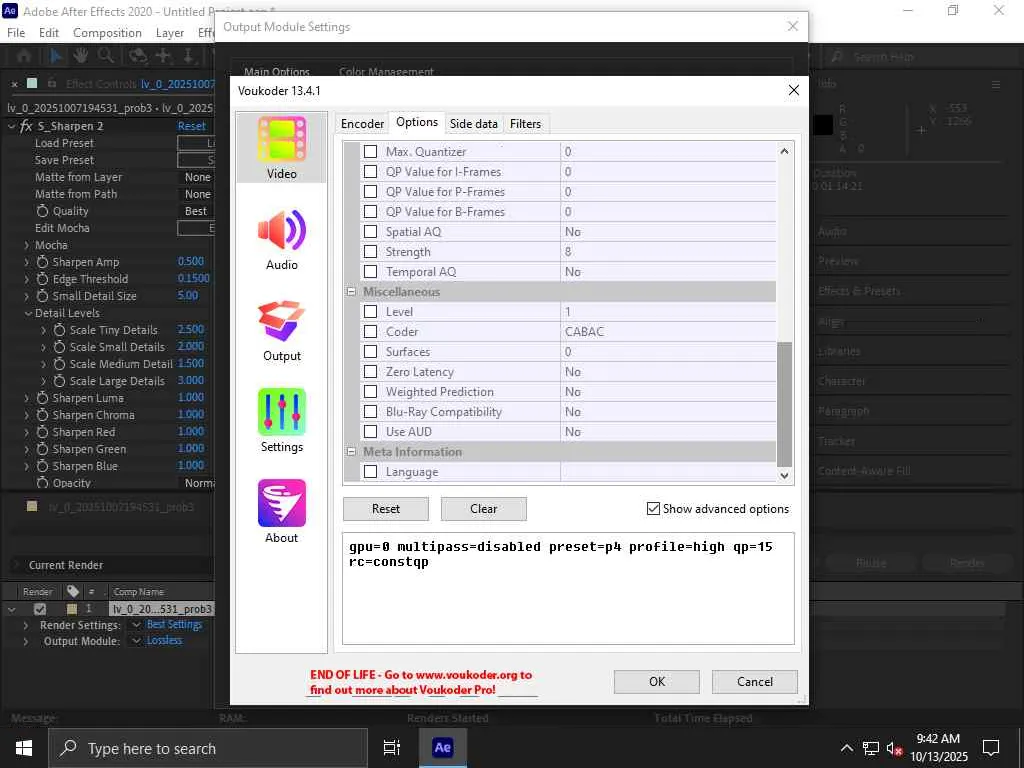Click the Scale Tiny Details stopwatch icon

pos(59,330)
